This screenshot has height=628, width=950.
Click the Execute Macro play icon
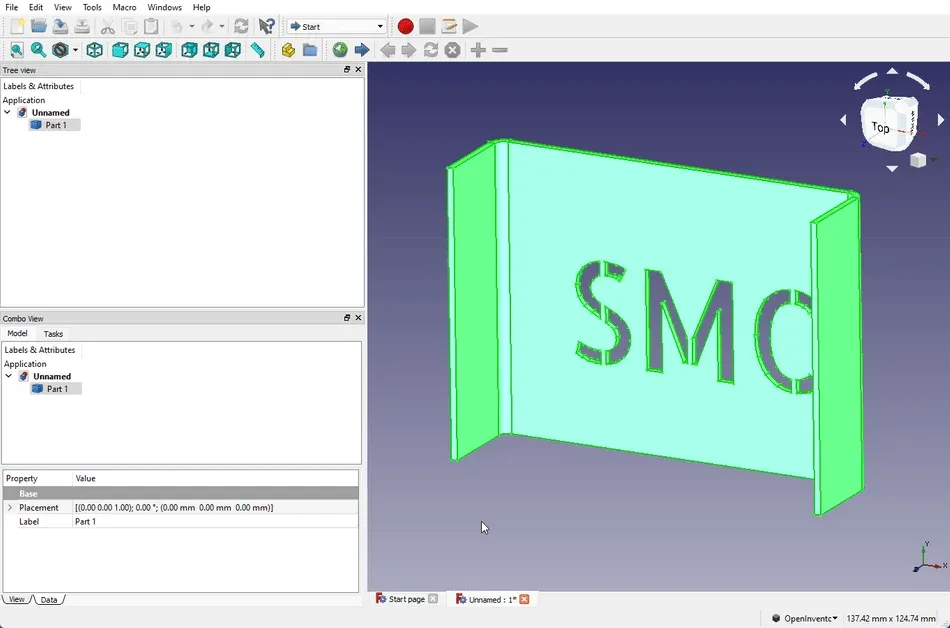(x=470, y=26)
